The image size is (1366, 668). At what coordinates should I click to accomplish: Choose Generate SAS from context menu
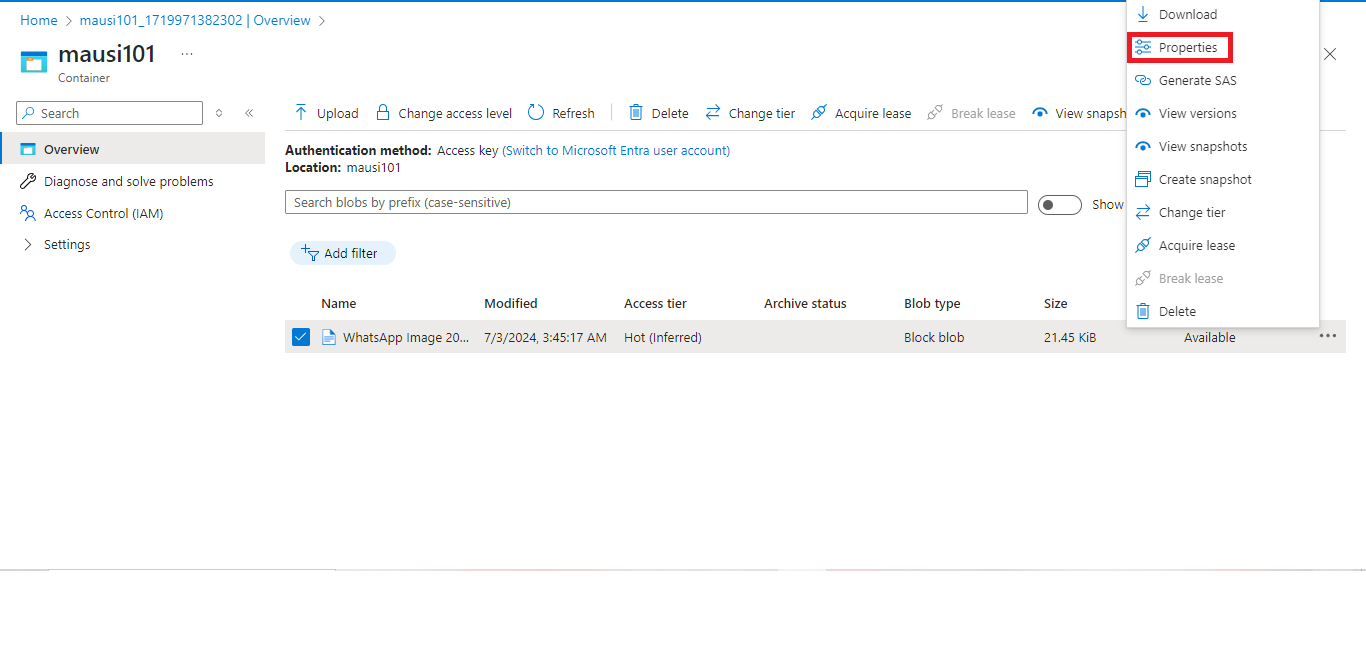[x=1223, y=80]
